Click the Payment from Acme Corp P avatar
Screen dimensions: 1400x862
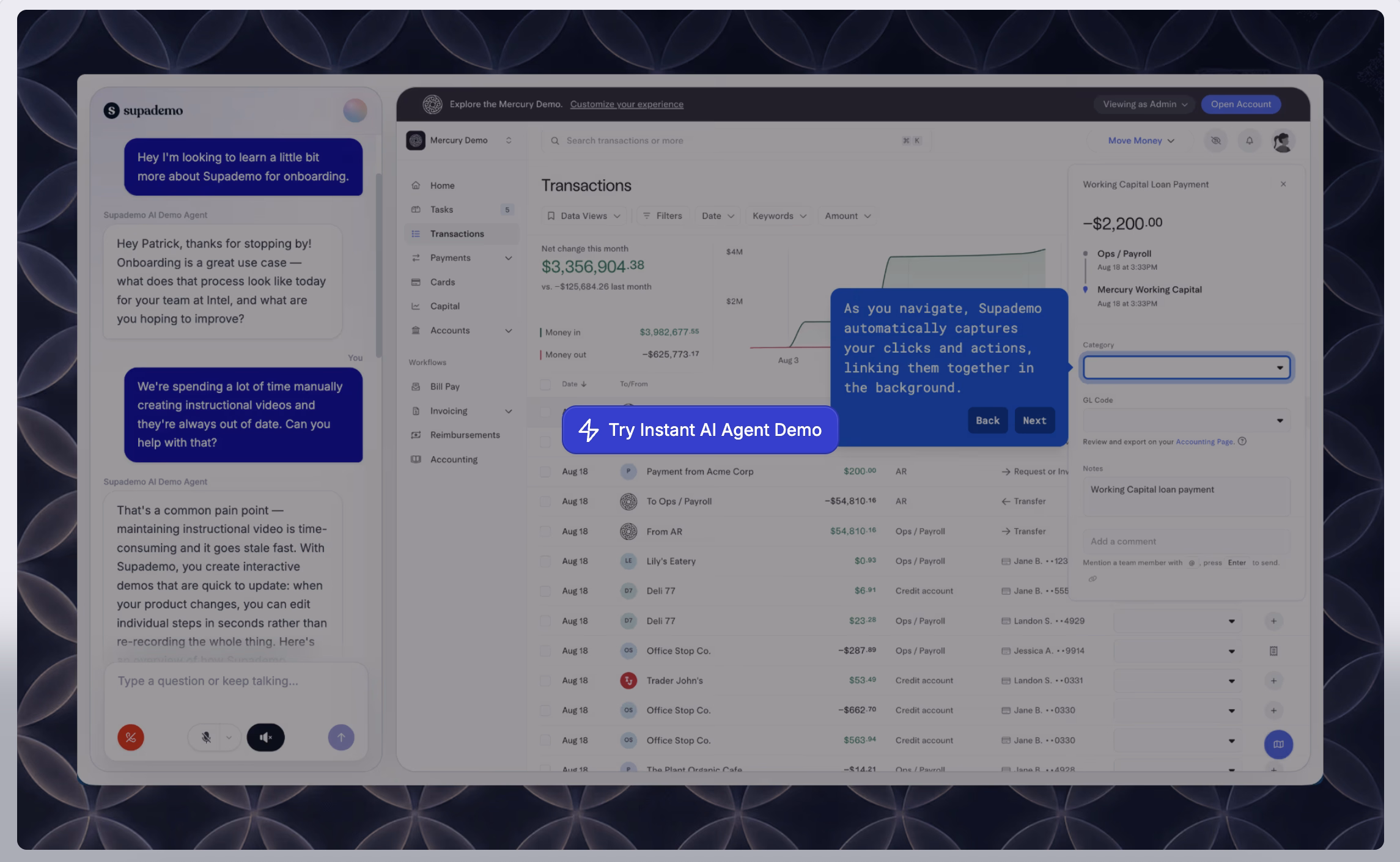pyautogui.click(x=628, y=471)
